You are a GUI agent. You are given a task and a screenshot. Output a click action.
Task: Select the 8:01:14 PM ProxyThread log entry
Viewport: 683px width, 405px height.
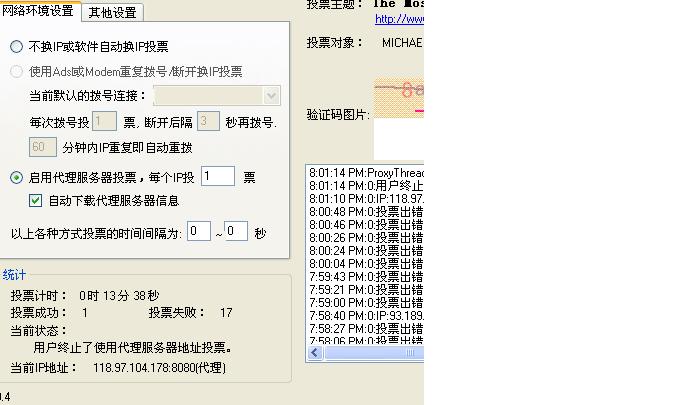(366, 172)
